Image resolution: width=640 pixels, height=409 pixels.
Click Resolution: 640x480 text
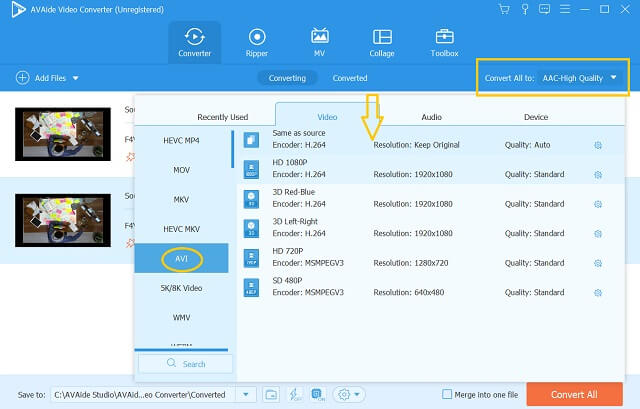coord(409,293)
